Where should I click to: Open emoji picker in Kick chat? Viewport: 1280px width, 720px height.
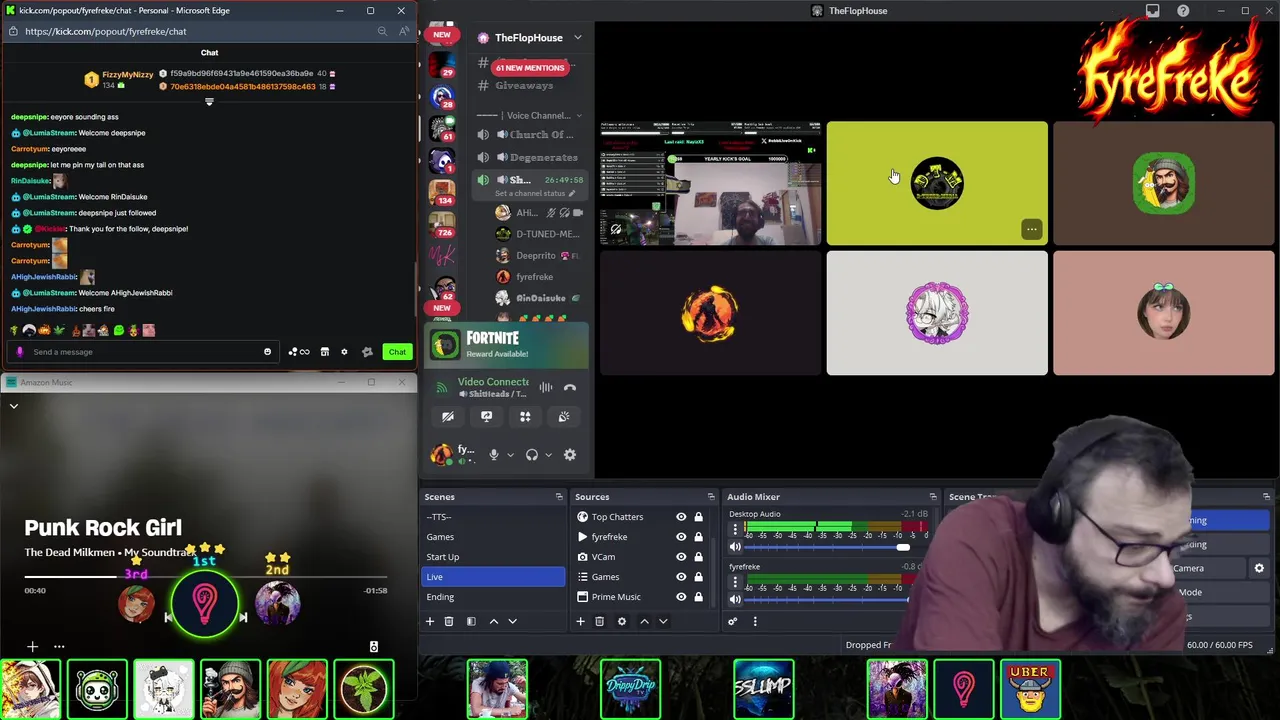(x=267, y=352)
